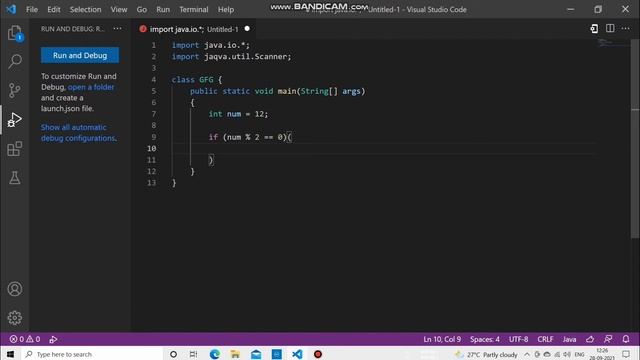Click line number 7 in gutter
This screenshot has height=360, width=640.
154,114
